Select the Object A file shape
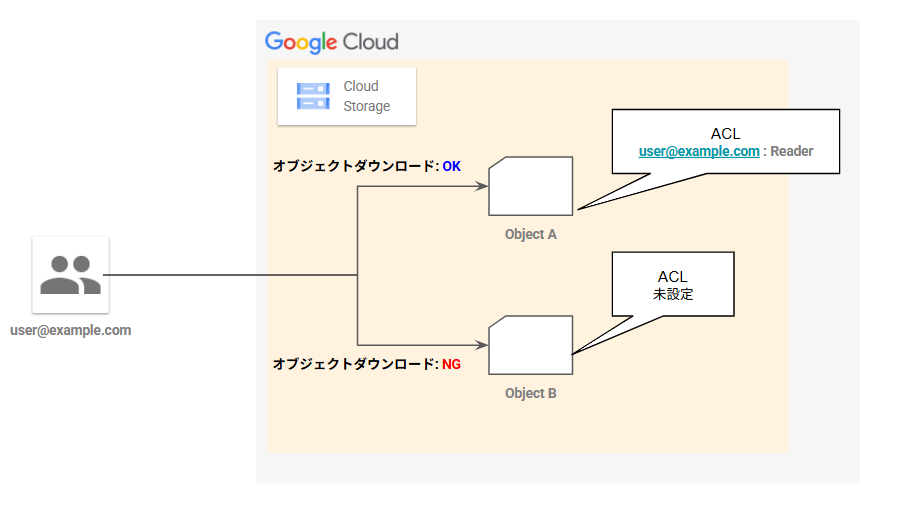Image resolution: width=898 pixels, height=520 pixels. 530,186
